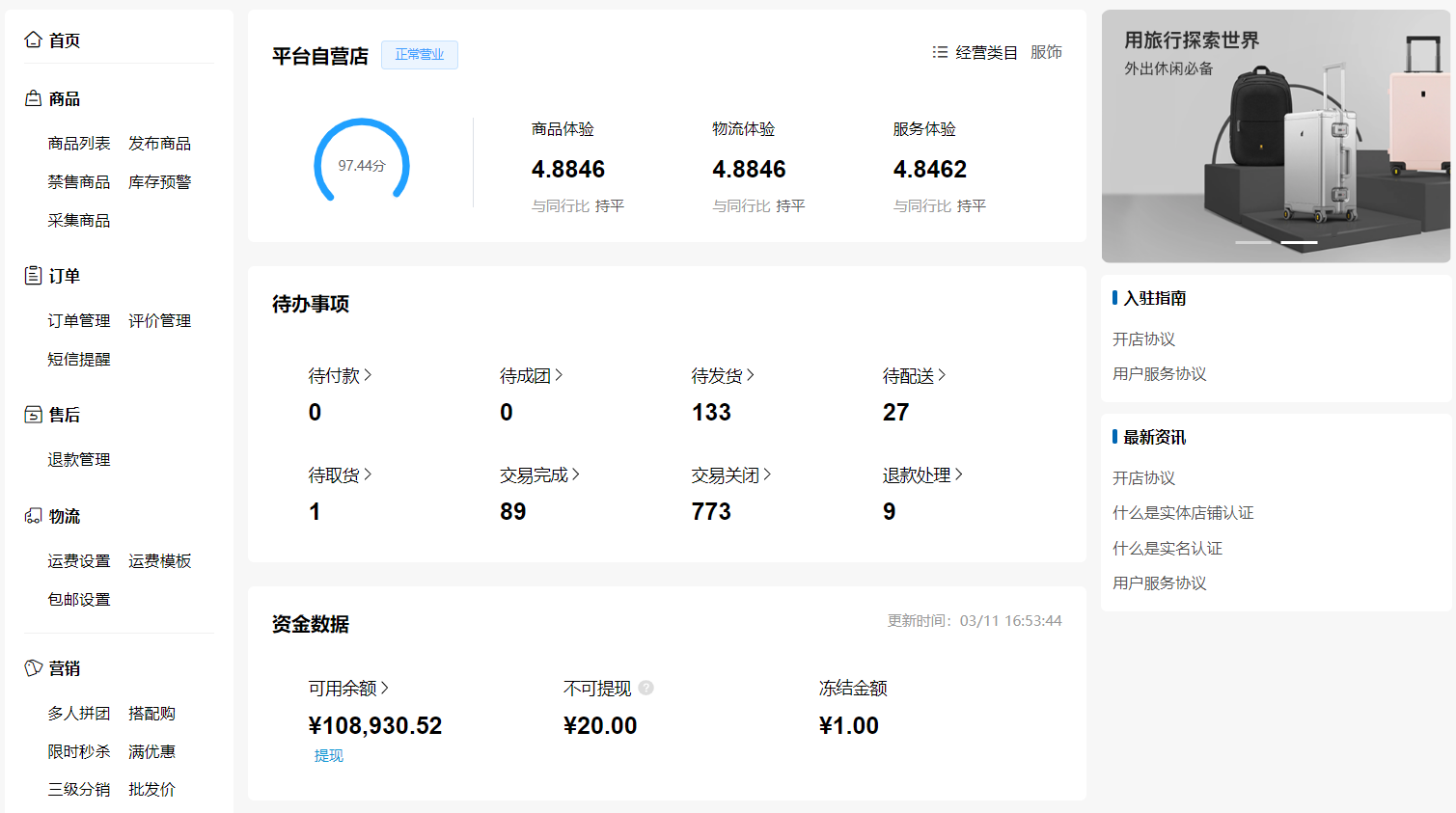Click the list icon before 经营类目

[x=940, y=52]
